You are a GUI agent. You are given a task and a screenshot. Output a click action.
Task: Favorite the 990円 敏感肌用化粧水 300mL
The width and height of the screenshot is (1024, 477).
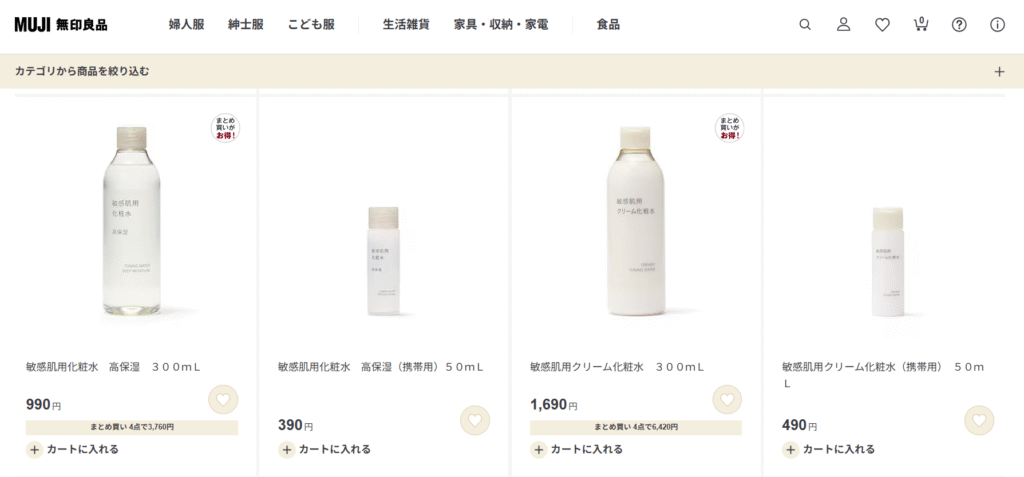pyautogui.click(x=223, y=399)
